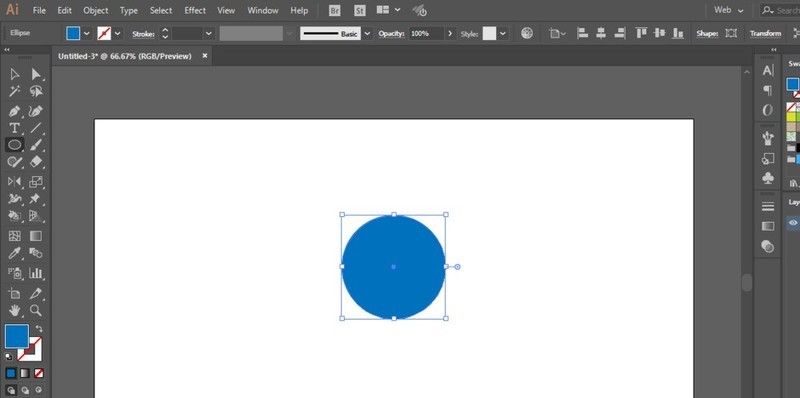Set the None fill mode button

(x=39, y=373)
